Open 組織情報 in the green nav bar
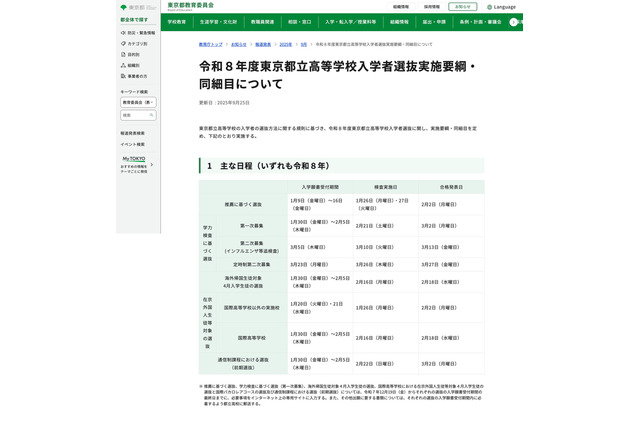The height and width of the screenshot is (426, 640). click(x=399, y=22)
